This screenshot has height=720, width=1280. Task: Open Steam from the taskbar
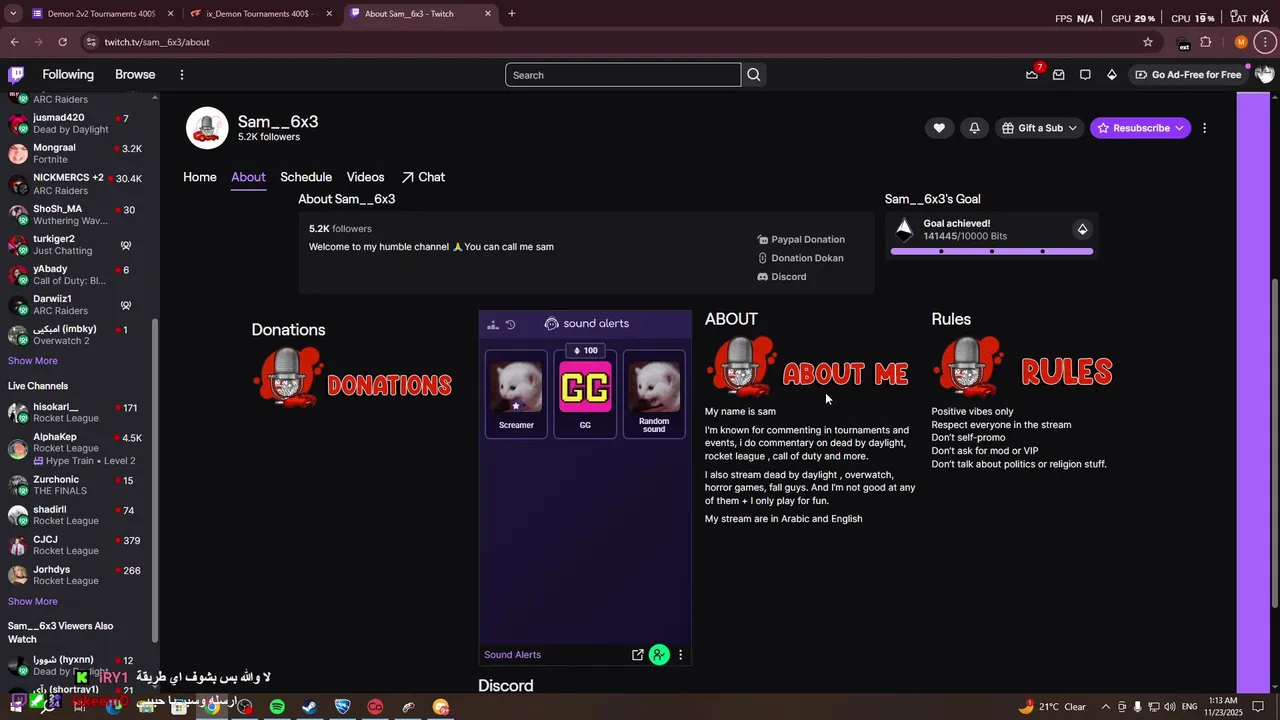coord(310,707)
